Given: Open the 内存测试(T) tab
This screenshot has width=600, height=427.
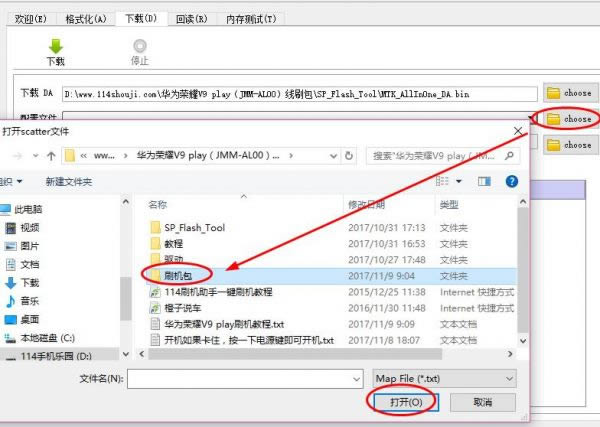Looking at the screenshot, I should 251,19.
